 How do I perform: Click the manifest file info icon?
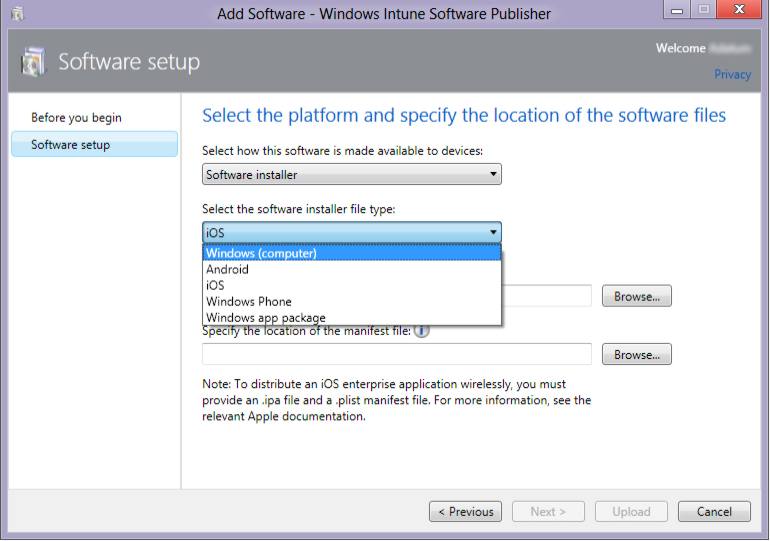click(x=421, y=331)
